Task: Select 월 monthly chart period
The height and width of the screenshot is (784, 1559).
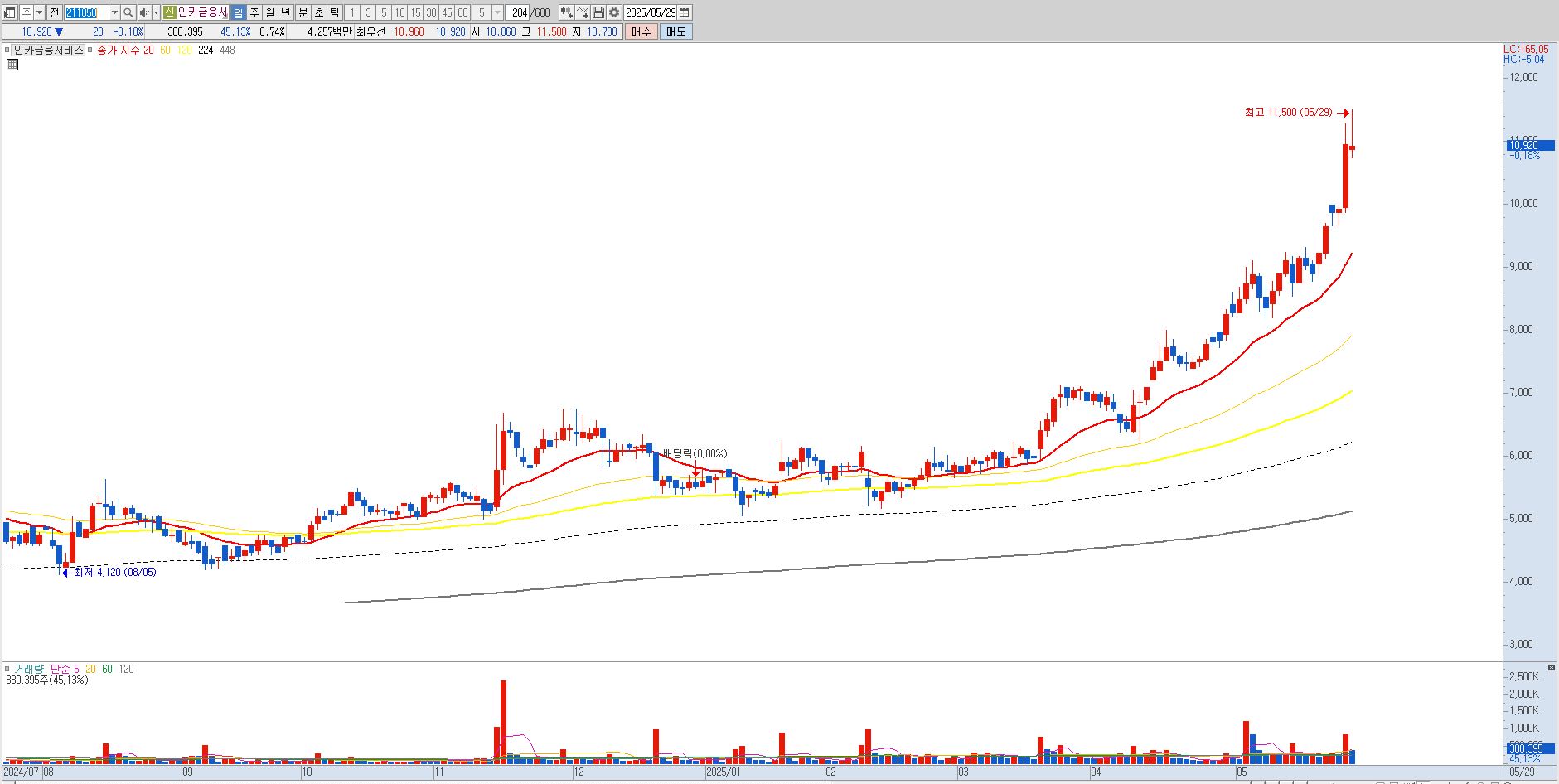Action: (270, 12)
